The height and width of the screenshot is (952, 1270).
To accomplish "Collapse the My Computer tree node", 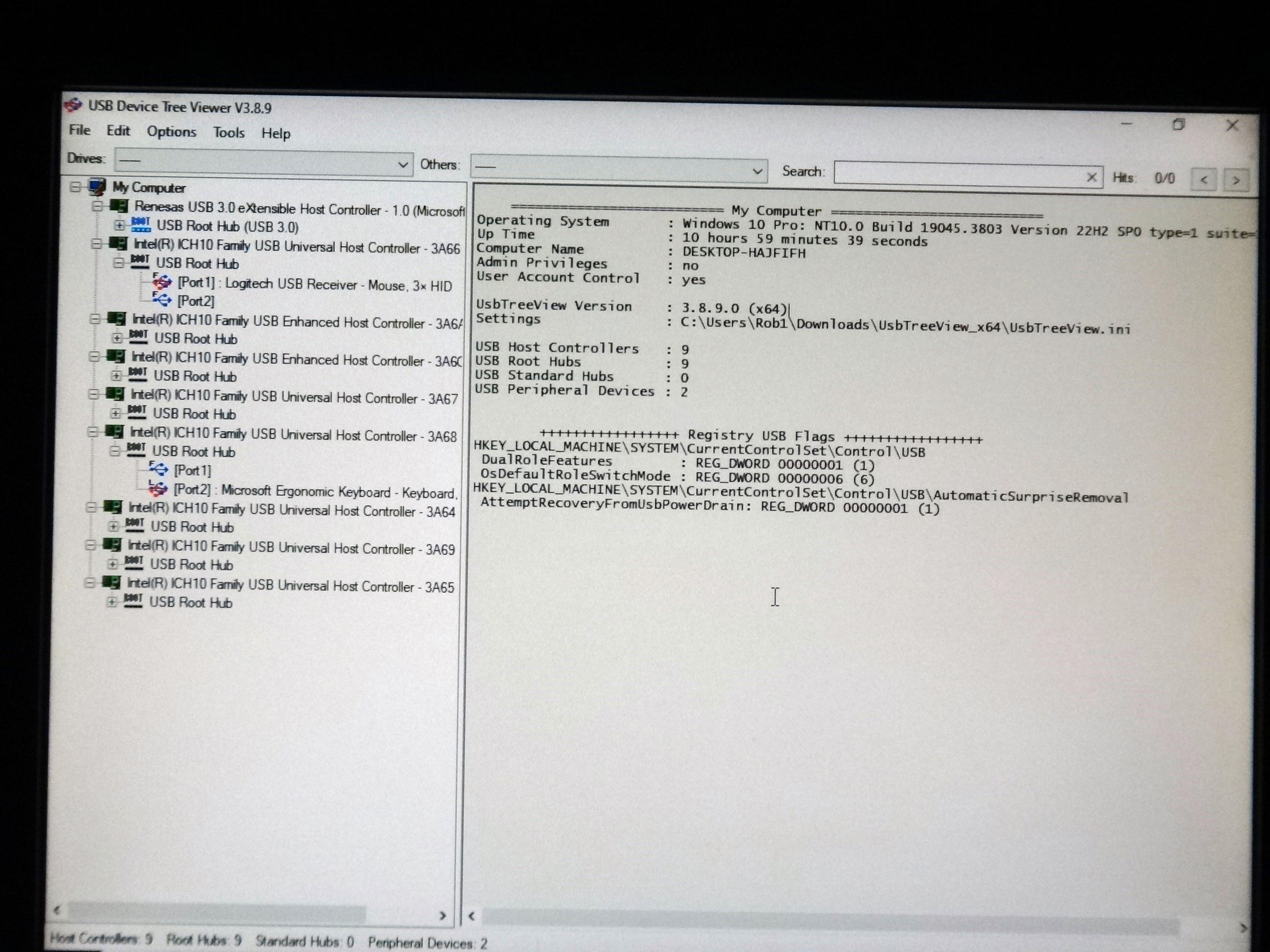I will point(75,187).
